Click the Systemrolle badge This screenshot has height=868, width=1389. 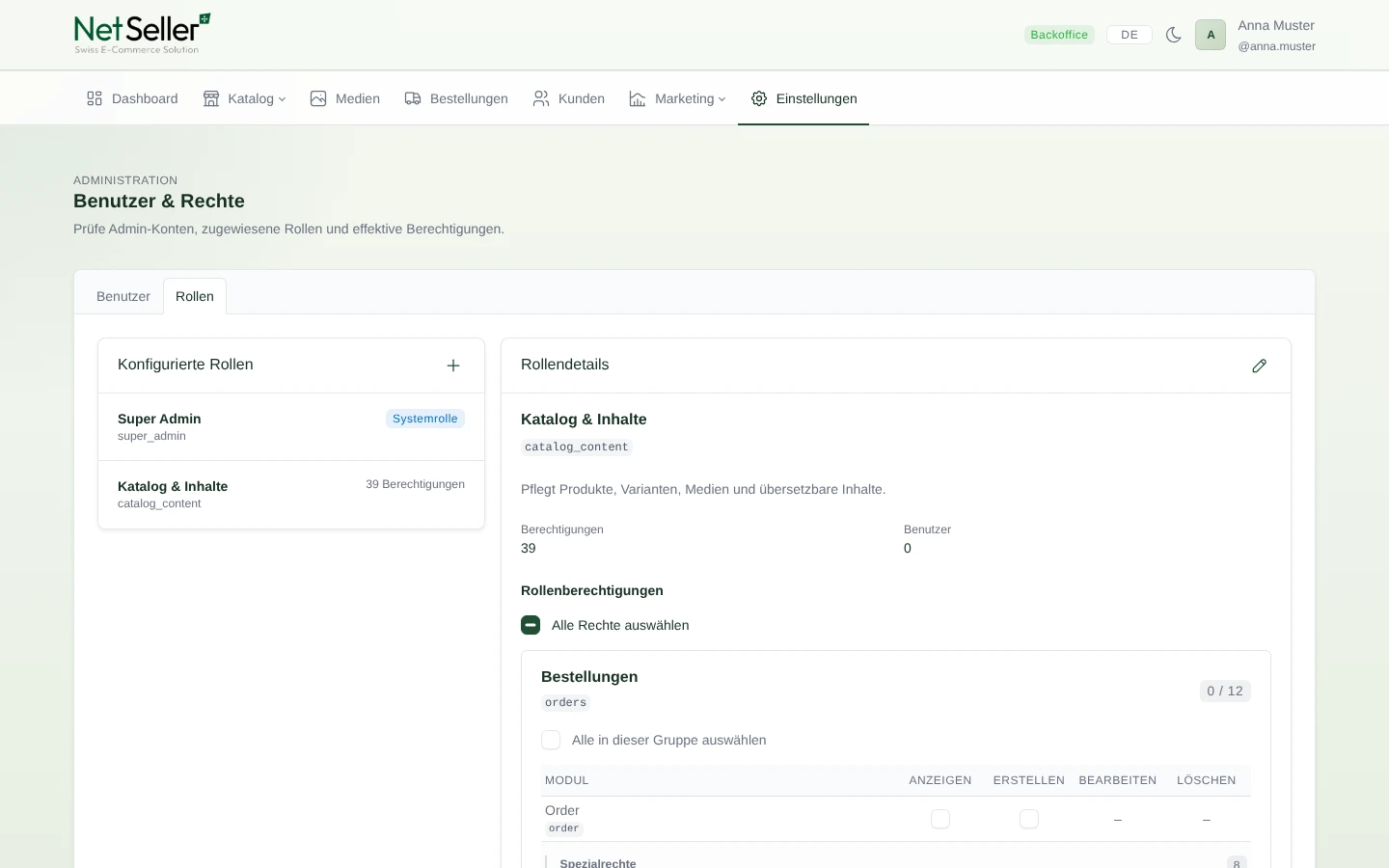point(425,419)
